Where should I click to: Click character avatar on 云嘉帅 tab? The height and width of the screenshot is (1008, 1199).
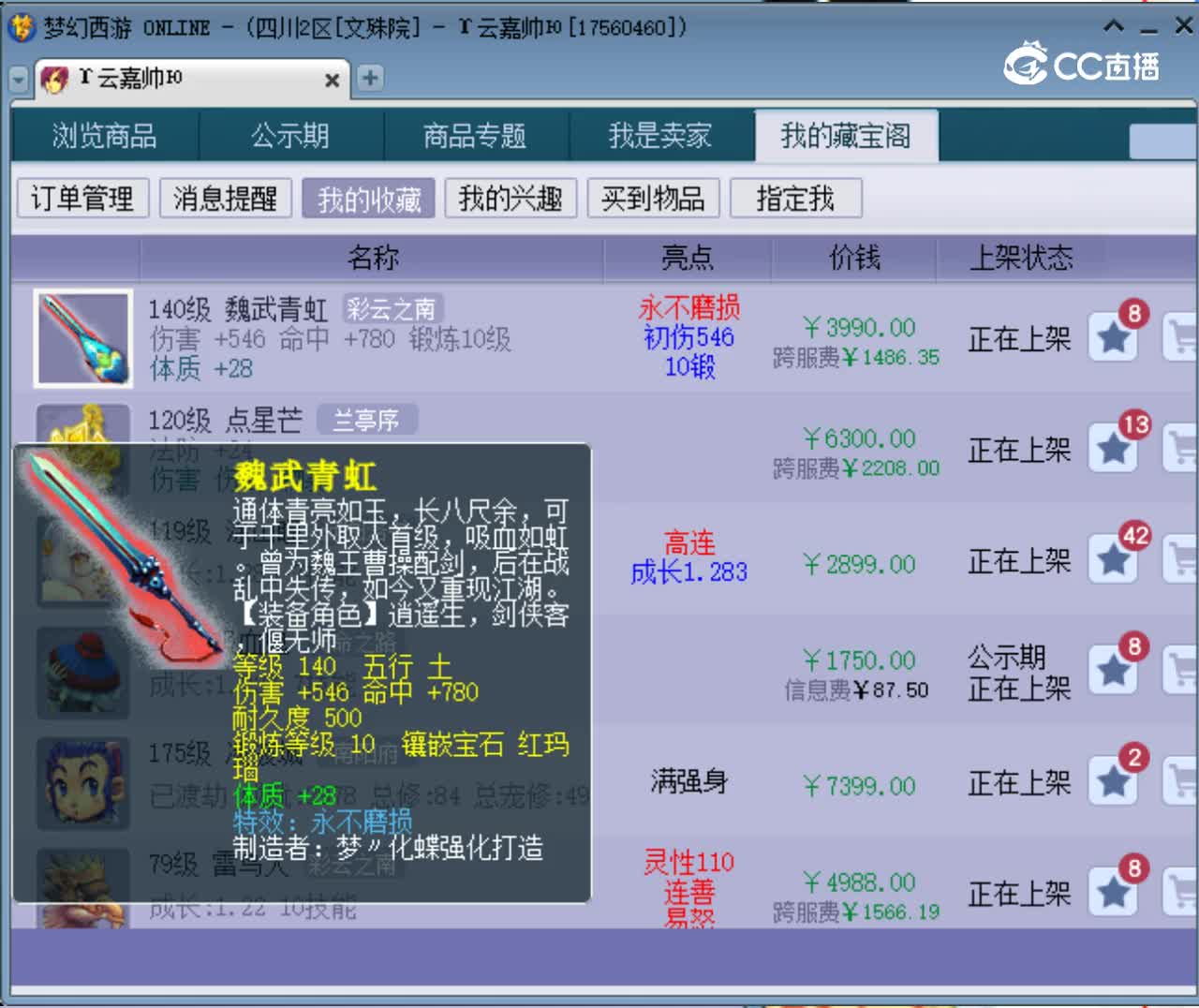(x=54, y=80)
